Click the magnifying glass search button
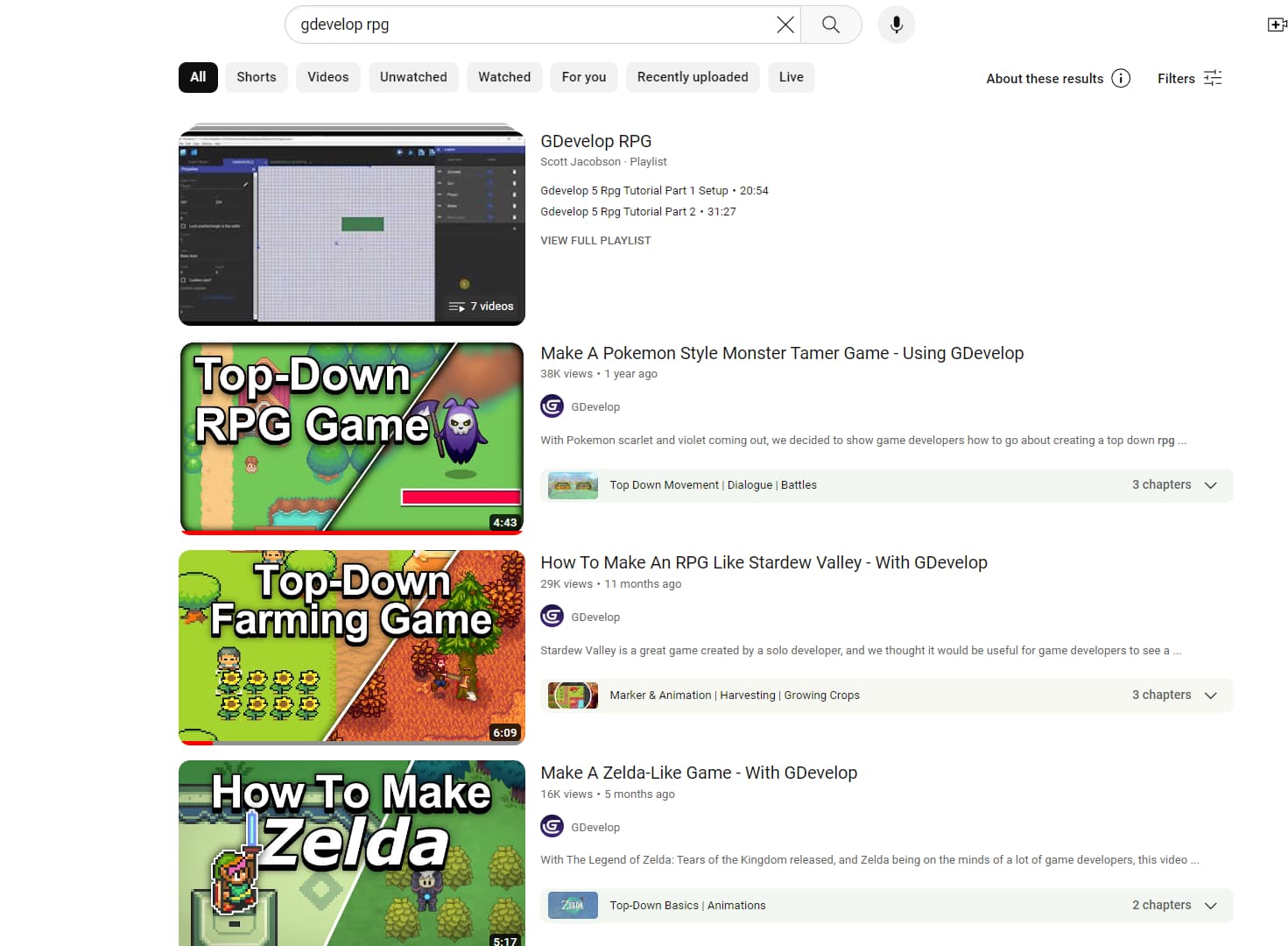Image resolution: width=1288 pixels, height=946 pixels. (x=831, y=25)
